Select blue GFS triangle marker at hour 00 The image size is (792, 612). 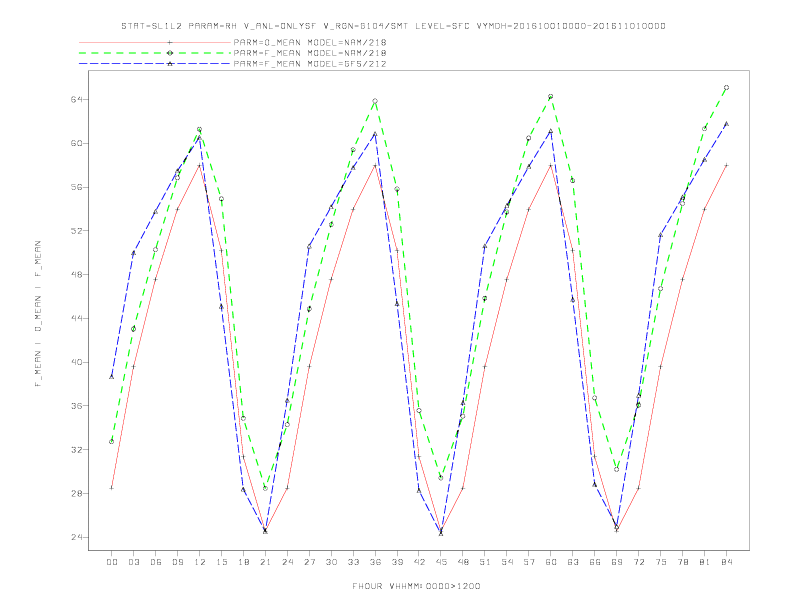[112, 377]
